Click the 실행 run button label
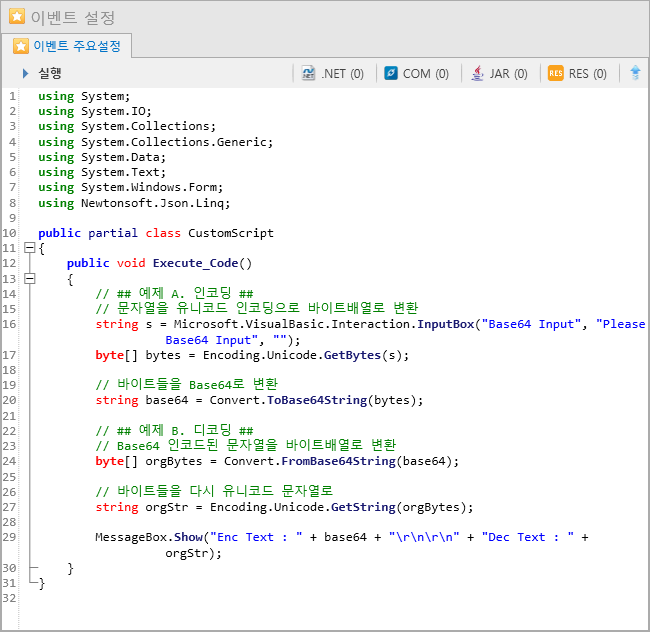Image resolution: width=650 pixels, height=632 pixels. (50, 73)
